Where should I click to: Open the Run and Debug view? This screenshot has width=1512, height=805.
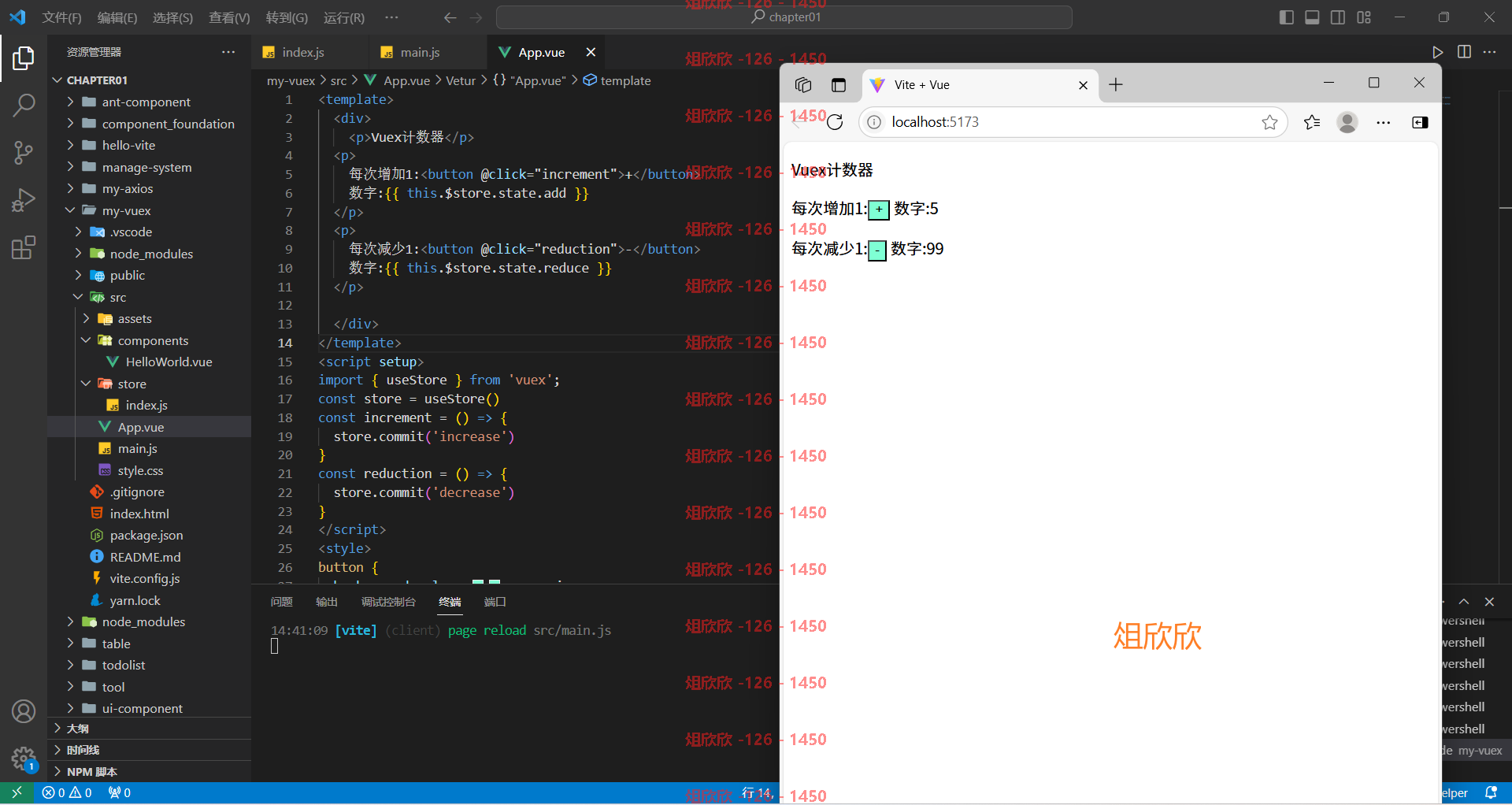point(24,200)
